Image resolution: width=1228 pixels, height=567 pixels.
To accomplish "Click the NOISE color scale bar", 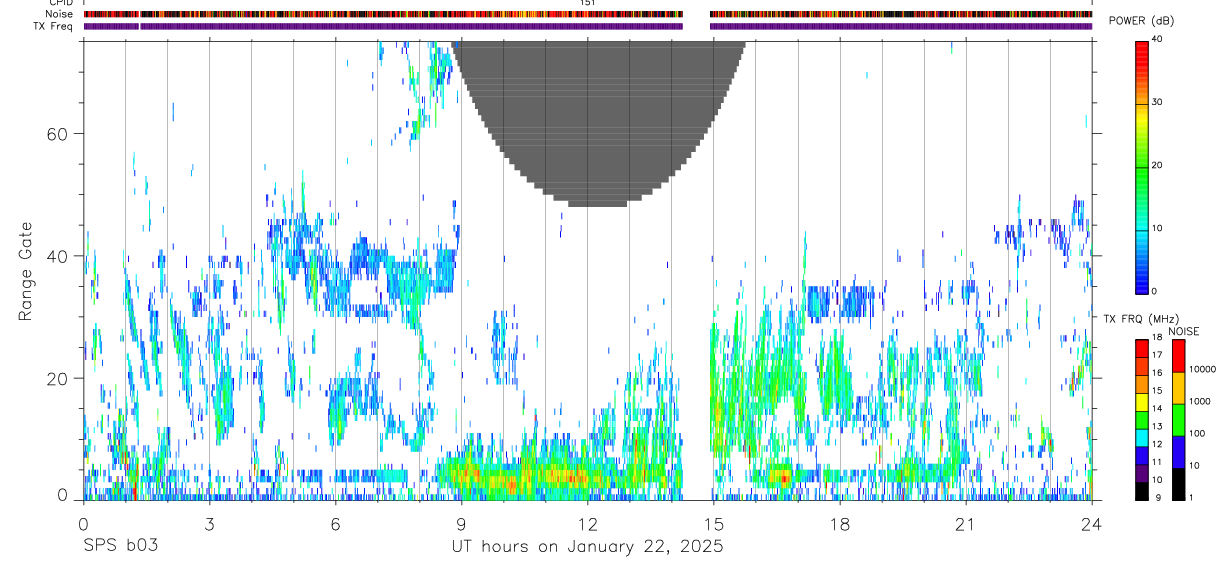I will tap(1179, 420).
